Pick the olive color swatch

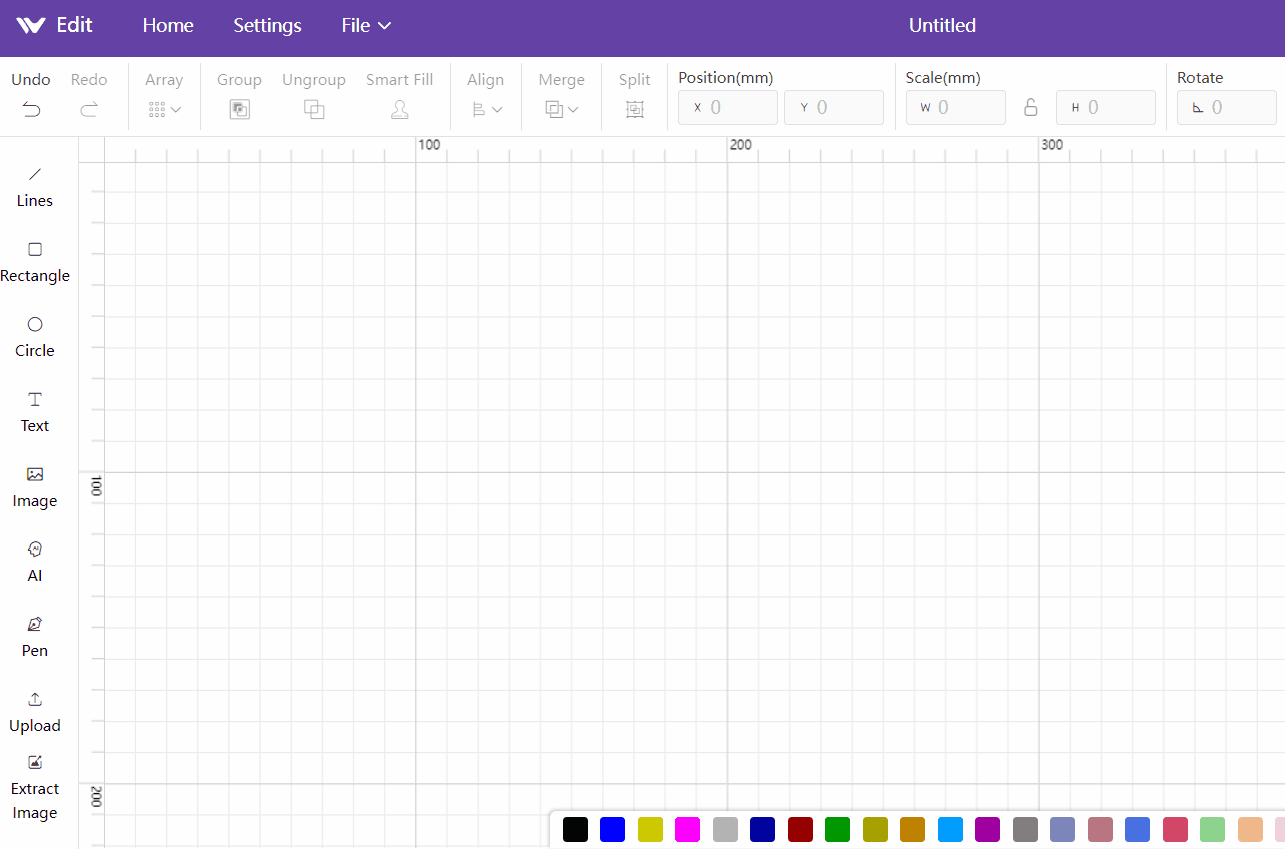click(x=875, y=829)
